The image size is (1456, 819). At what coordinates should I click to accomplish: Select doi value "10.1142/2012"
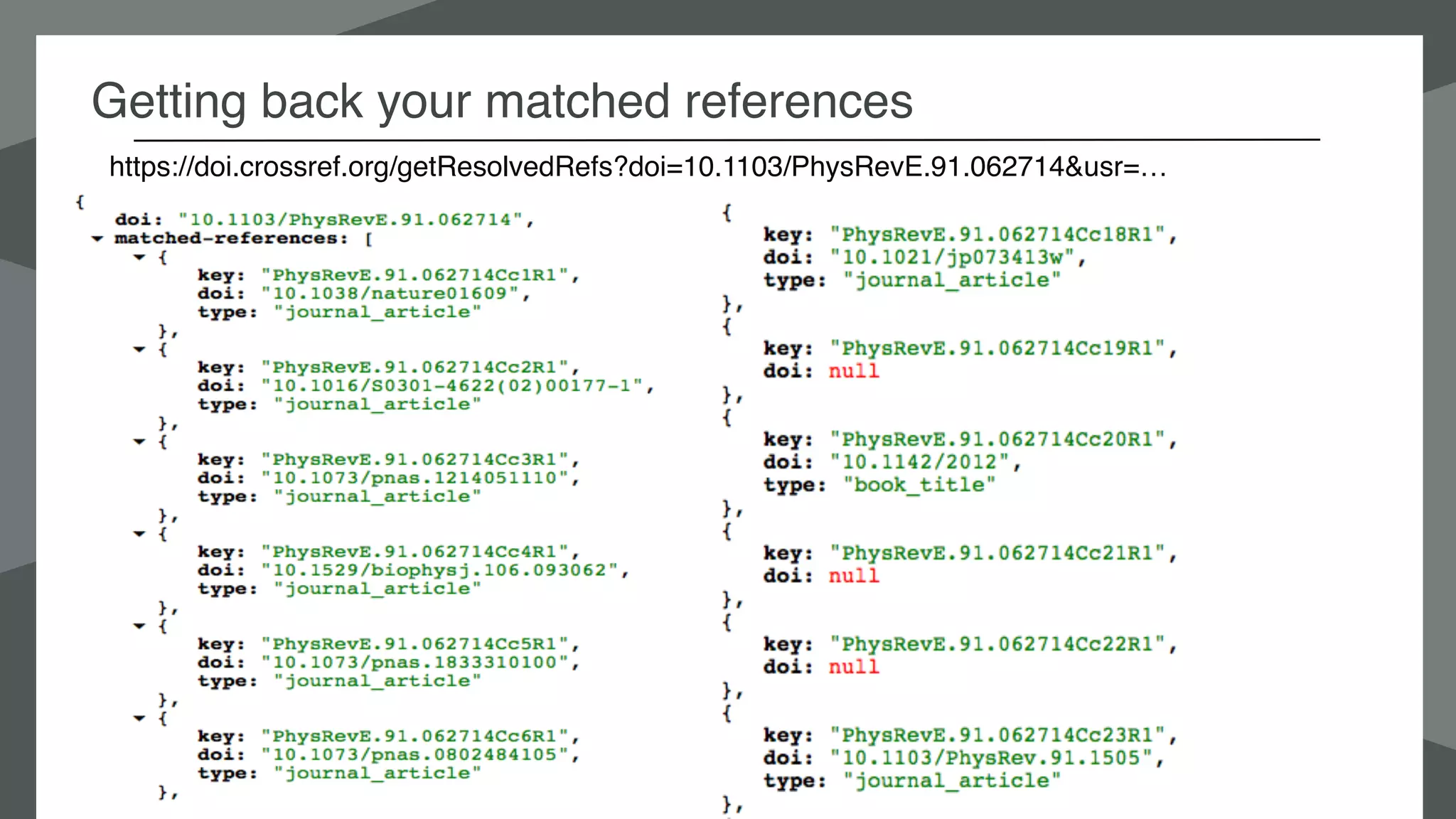pyautogui.click(x=920, y=462)
